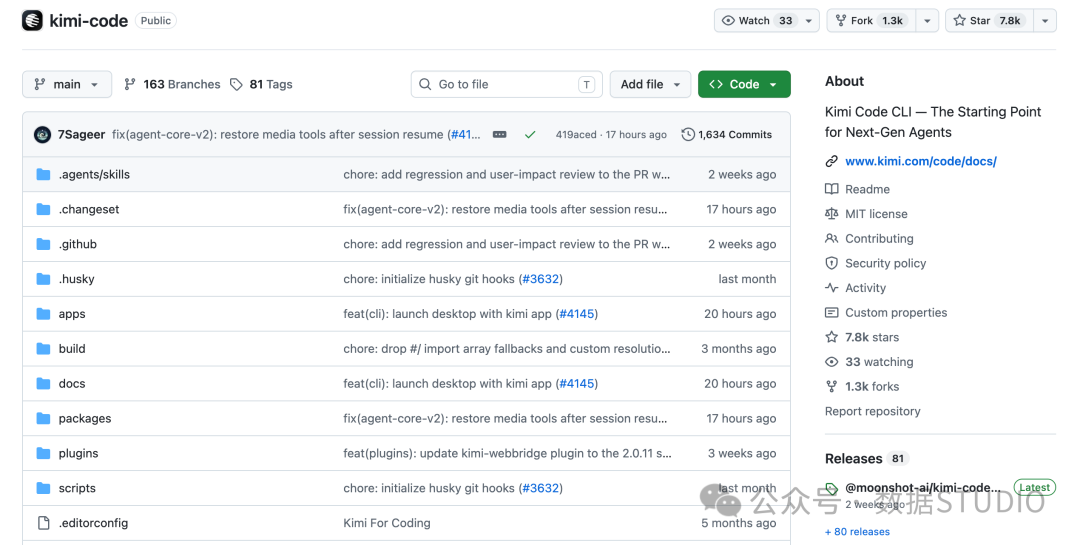Expand the Fork options dropdown arrow
Image resolution: width=1080 pixels, height=545 pixels.
927,21
